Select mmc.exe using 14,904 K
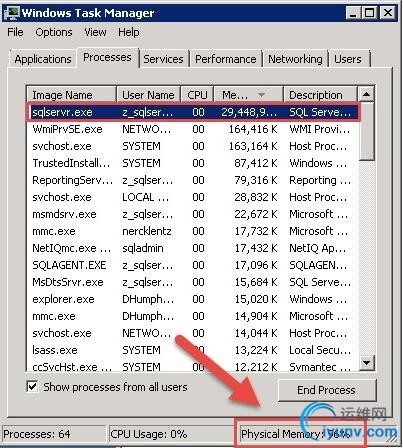Image resolution: width=403 pixels, height=448 pixels. click(x=193, y=316)
